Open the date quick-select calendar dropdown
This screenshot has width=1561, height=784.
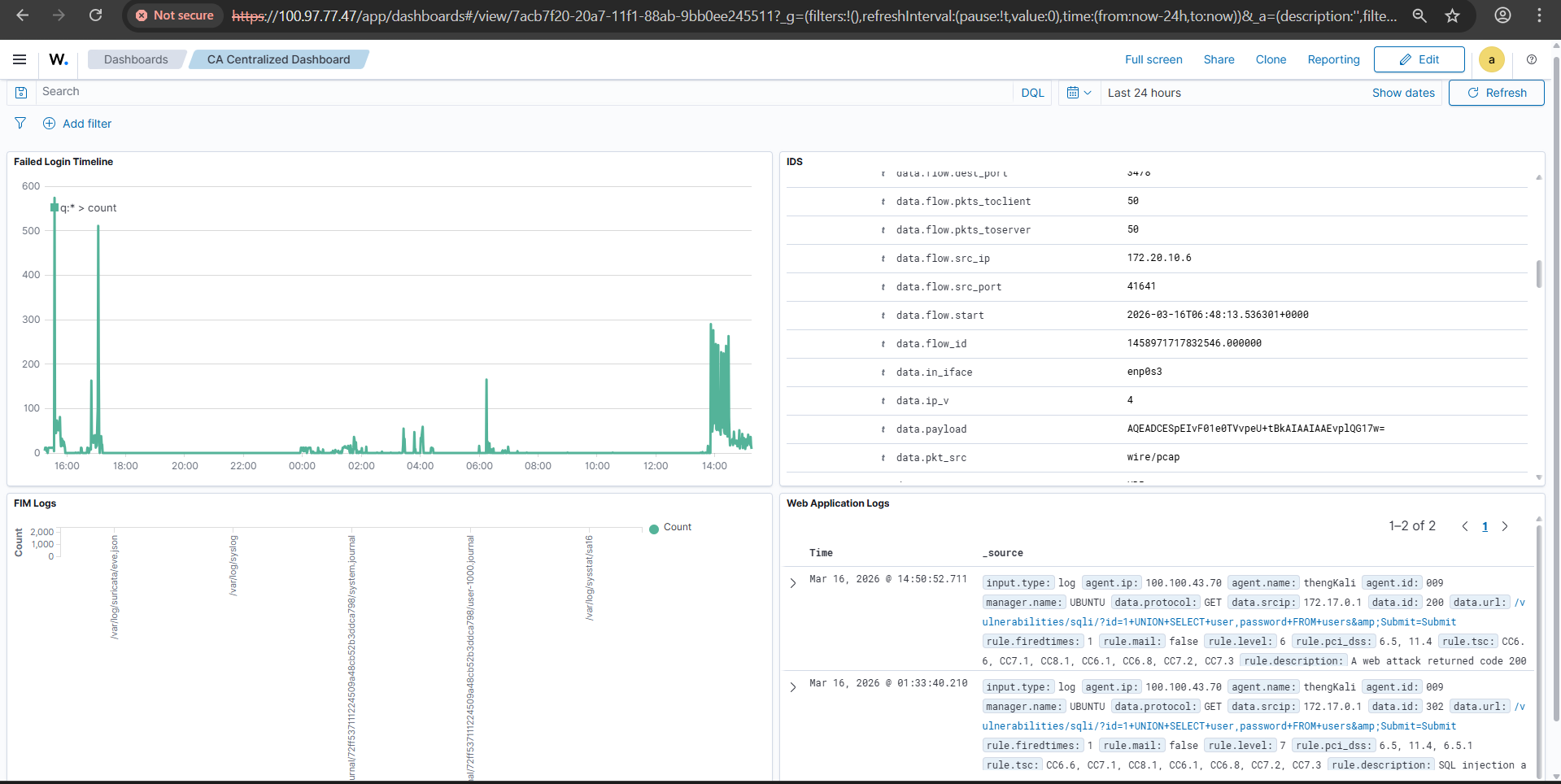[1079, 93]
